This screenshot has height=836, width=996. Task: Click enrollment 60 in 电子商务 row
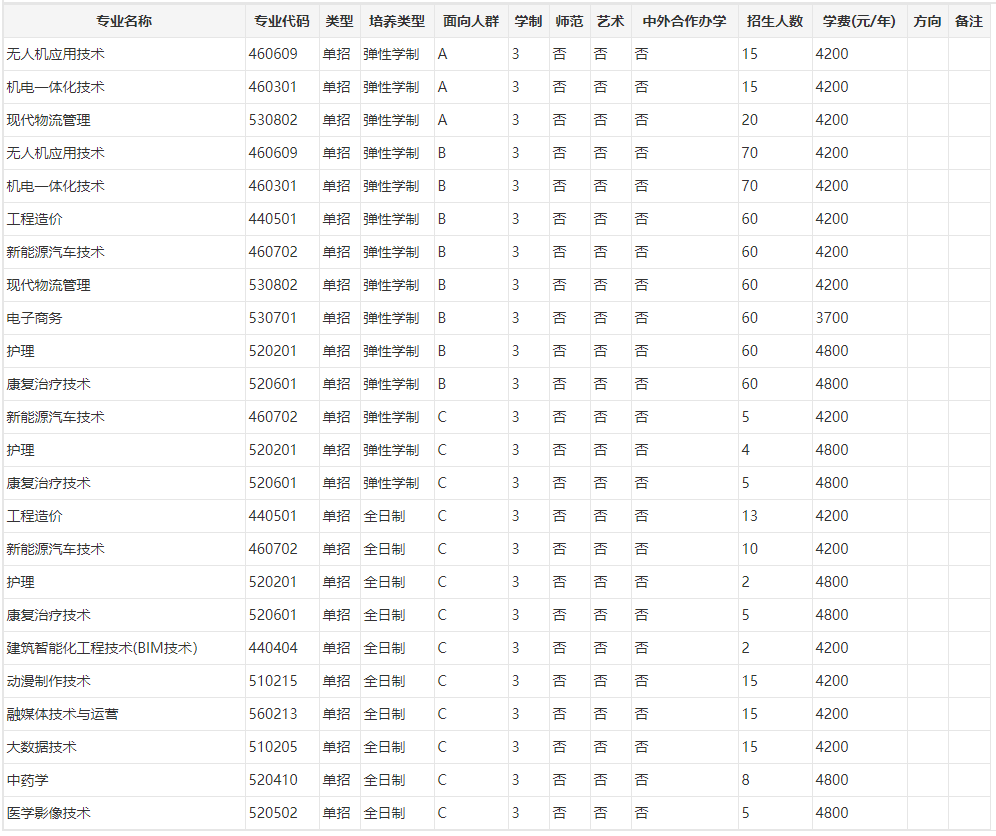[x=750, y=318]
